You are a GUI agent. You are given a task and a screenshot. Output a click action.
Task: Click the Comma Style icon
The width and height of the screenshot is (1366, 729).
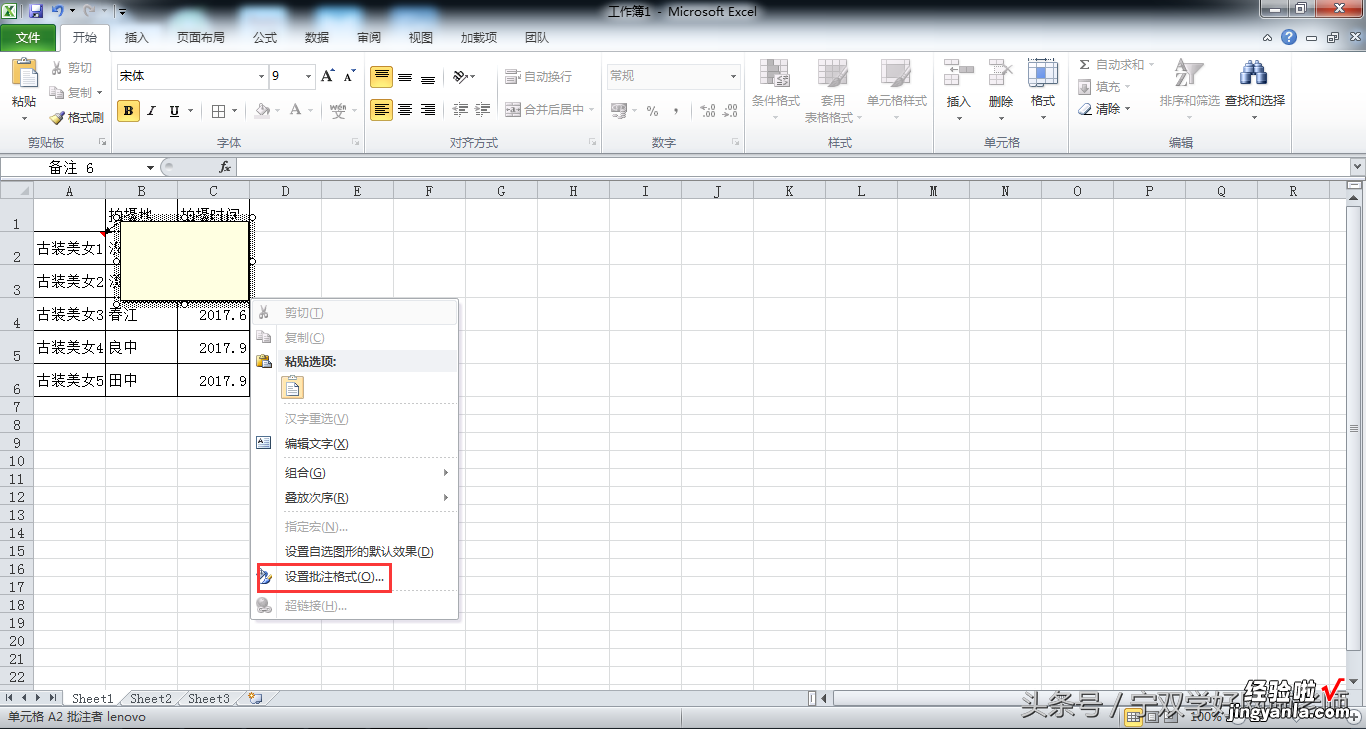[676, 111]
